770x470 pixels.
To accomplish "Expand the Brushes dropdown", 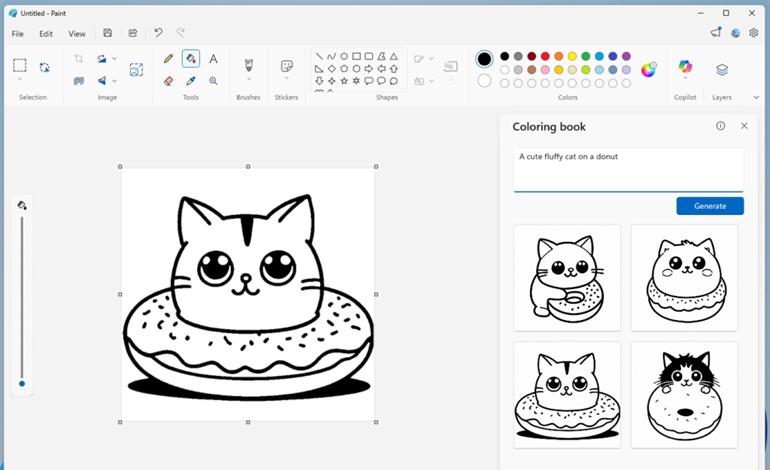I will pos(249,80).
